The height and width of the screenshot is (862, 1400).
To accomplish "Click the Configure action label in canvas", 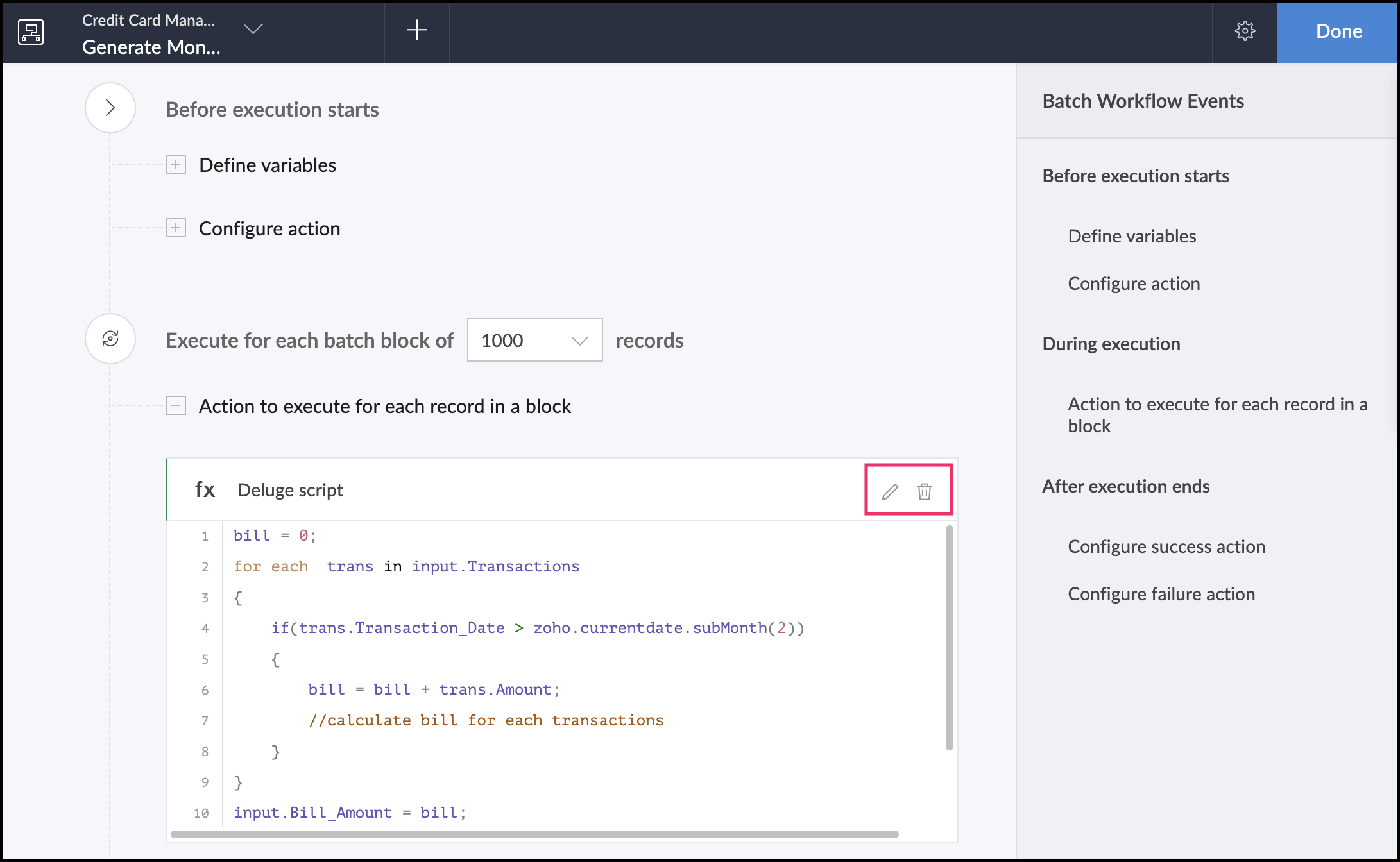I will 269,228.
